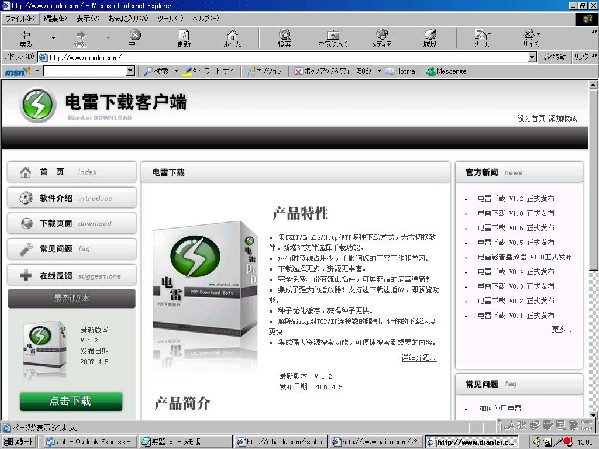Expand the Back button history arrow
Viewport: 599px width, 449px height.
point(53,38)
